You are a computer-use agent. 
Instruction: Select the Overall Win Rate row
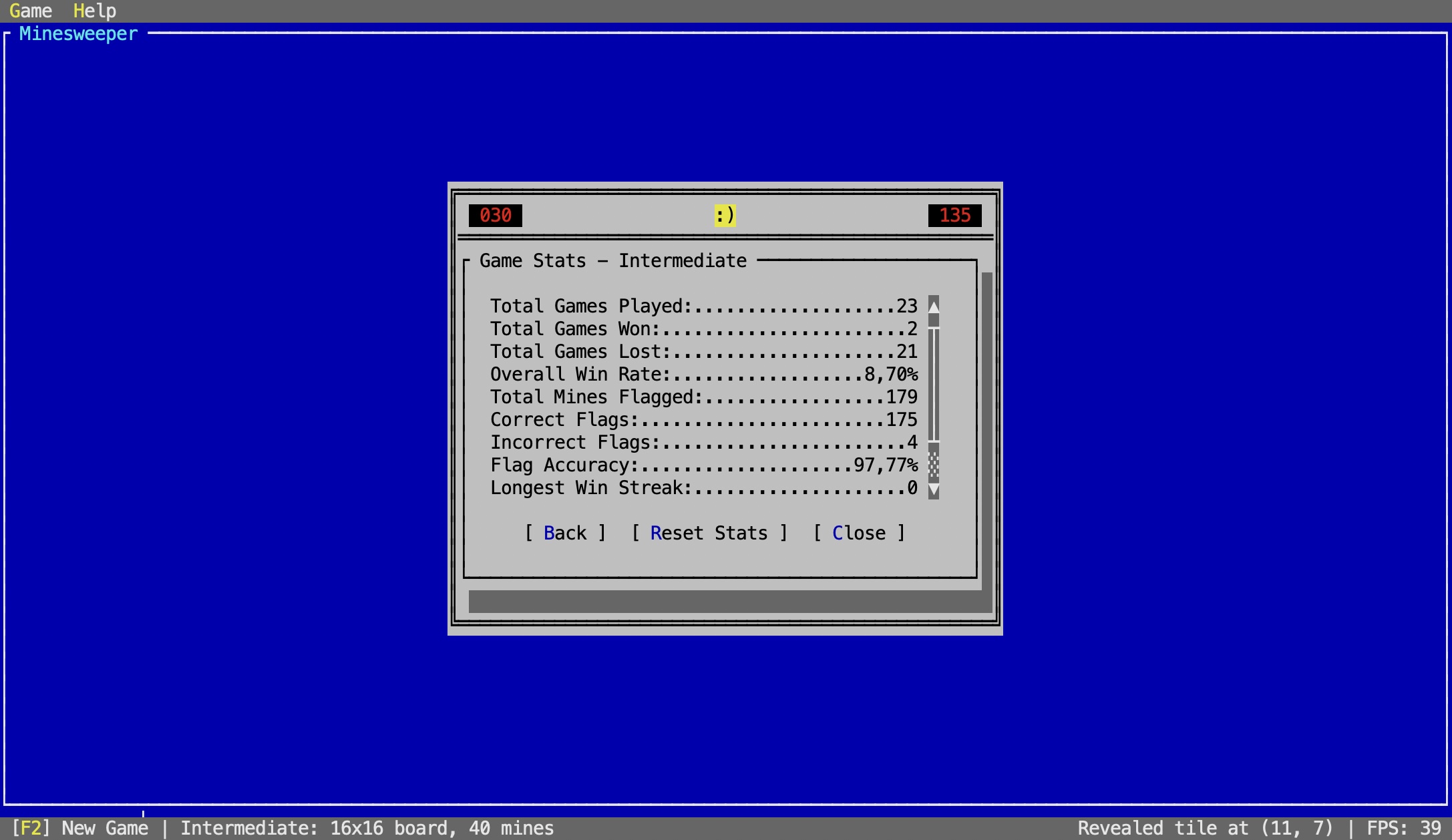coord(703,374)
